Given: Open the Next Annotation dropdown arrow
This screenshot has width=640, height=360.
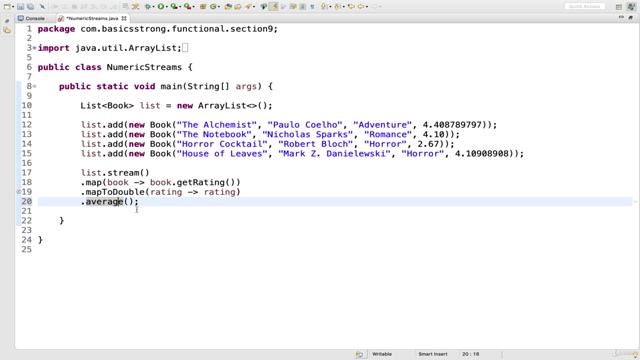Looking at the screenshot, I should (x=330, y=7).
